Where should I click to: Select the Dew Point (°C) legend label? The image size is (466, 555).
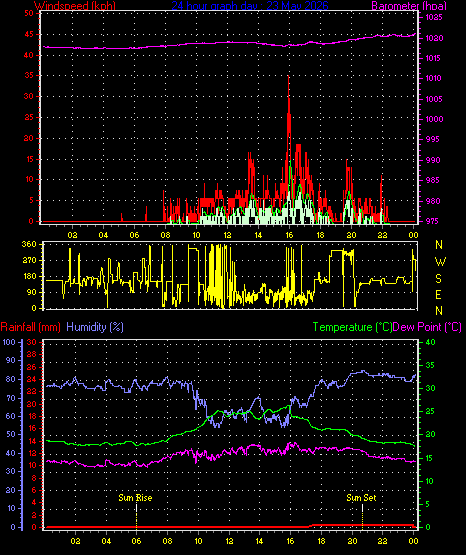point(427,327)
